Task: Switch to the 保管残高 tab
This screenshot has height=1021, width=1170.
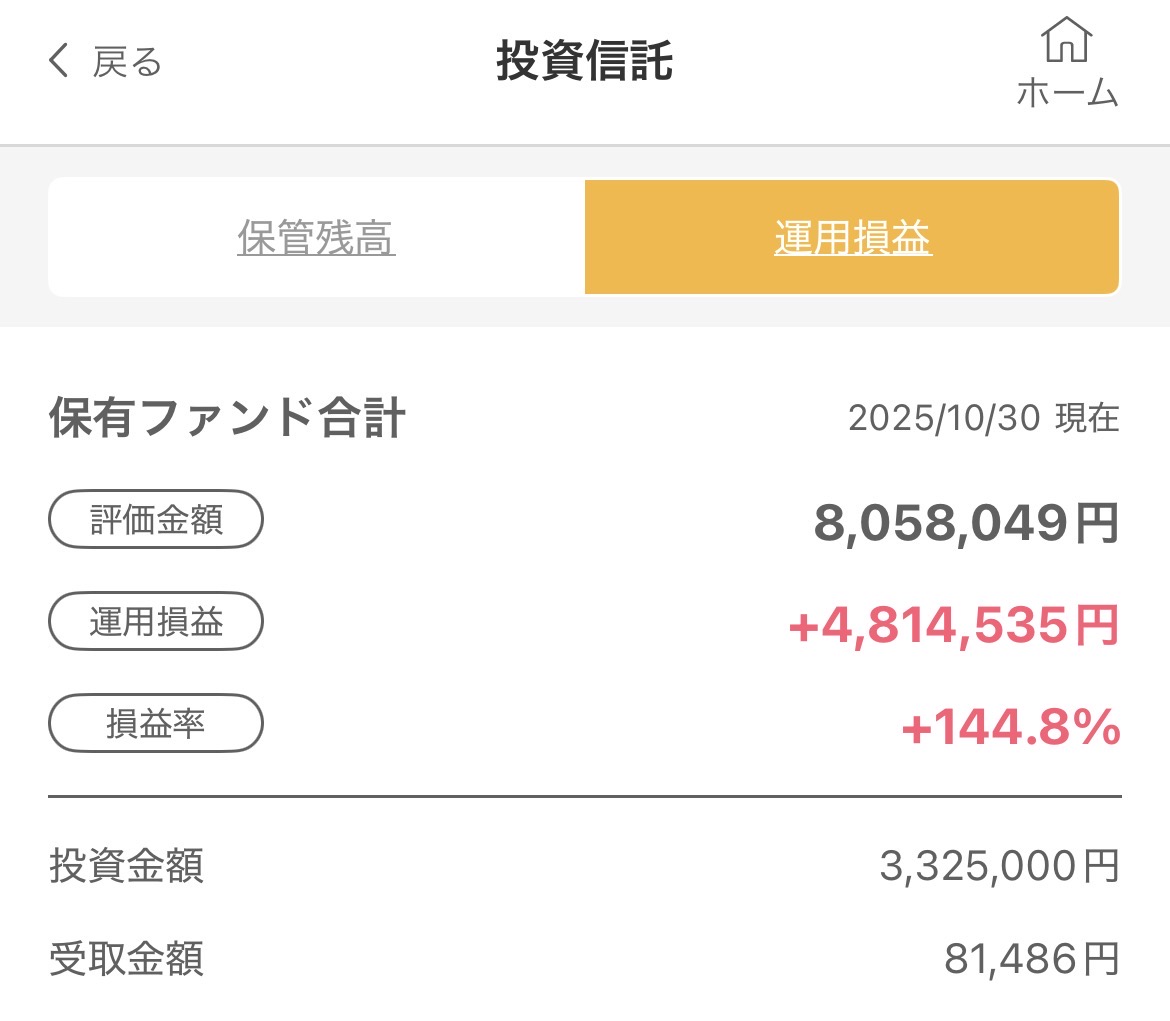Action: (316, 238)
